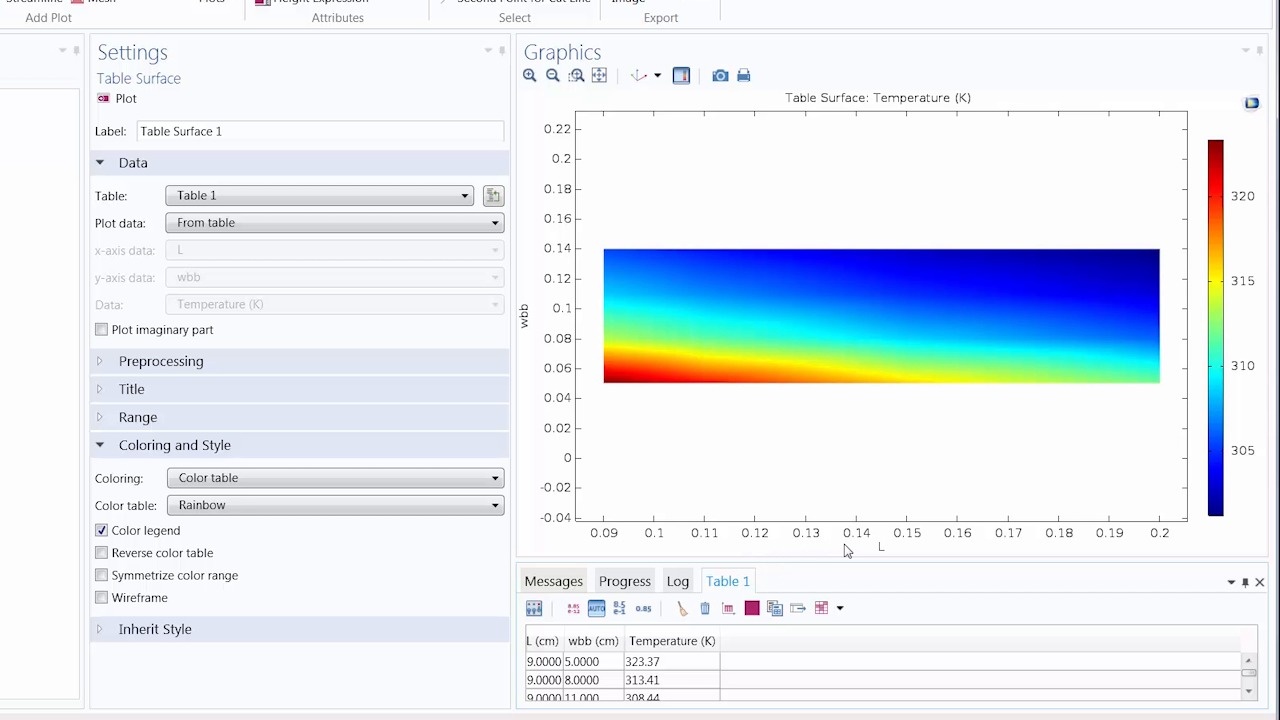Click the wbb (cm) column header
This screenshot has width=1280, height=720.
(x=594, y=641)
